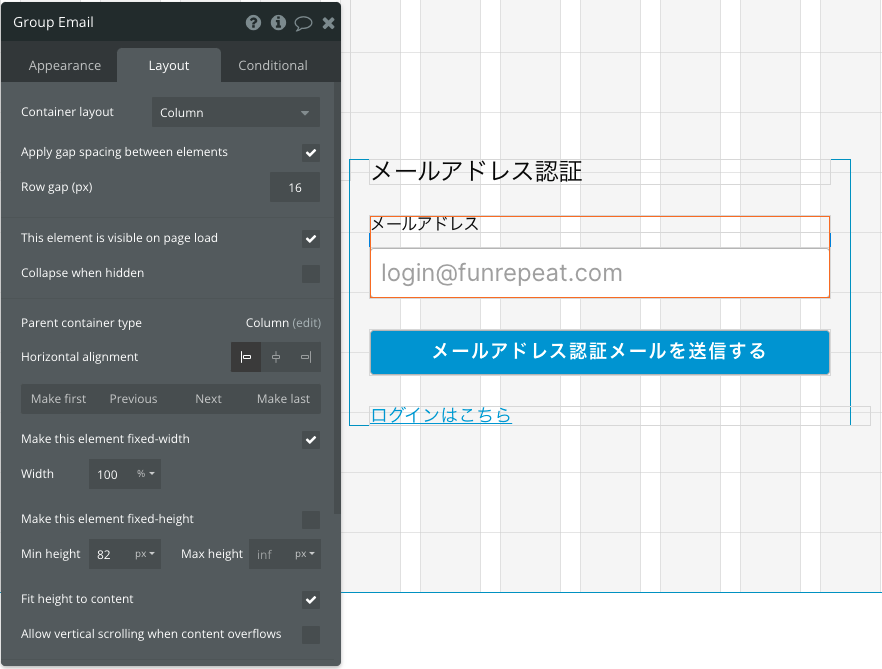Click the (edit) parent container link
The image size is (882, 669).
coord(307,323)
